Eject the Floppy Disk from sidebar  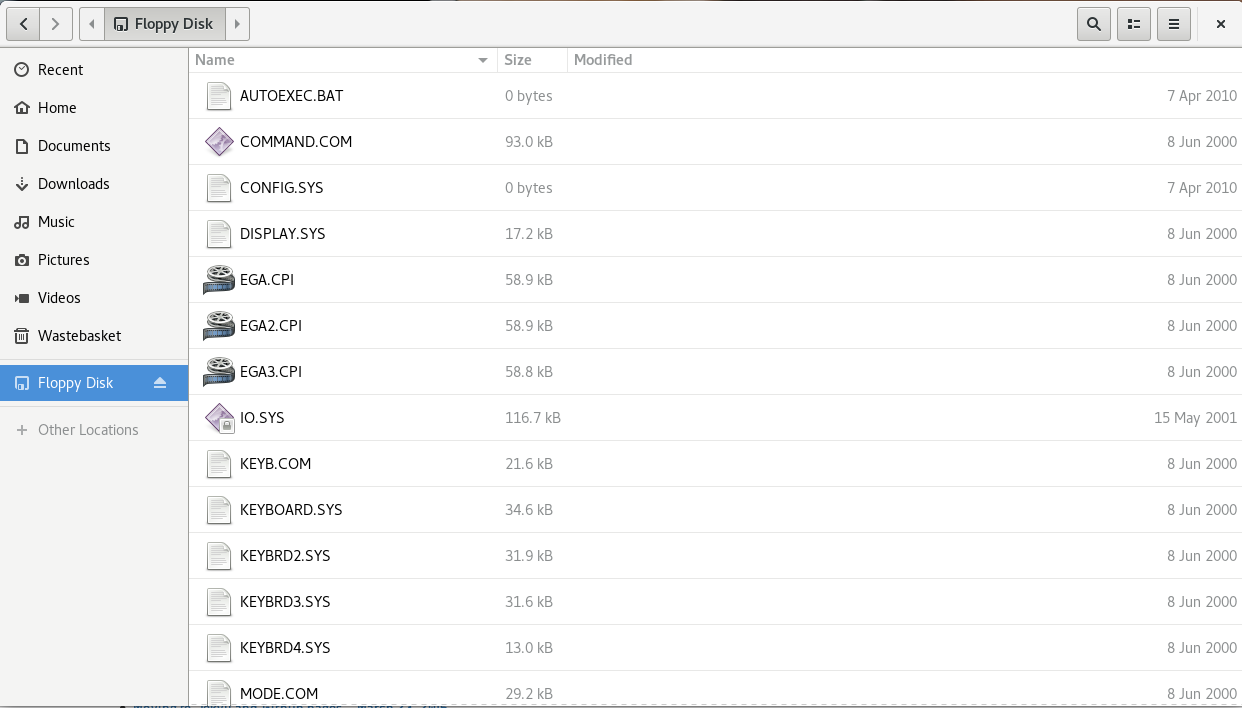point(160,383)
